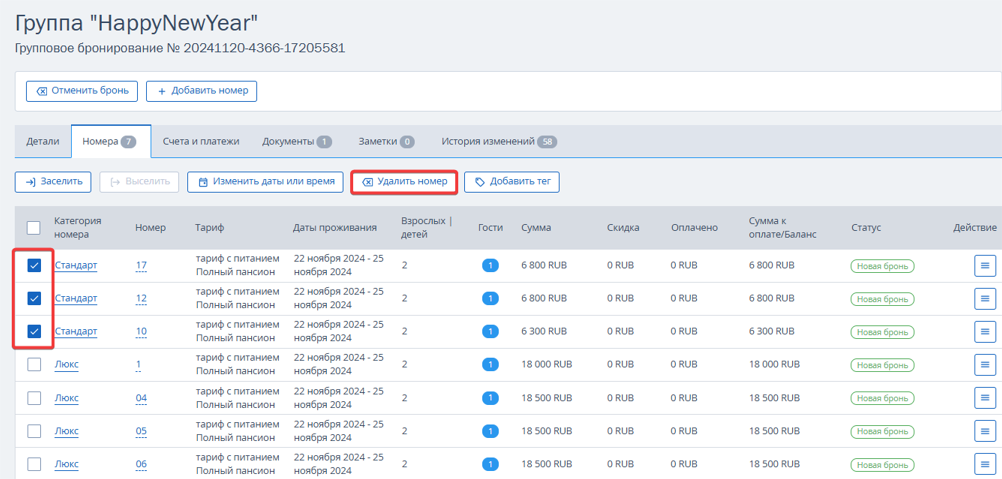Image resolution: width=1002 pixels, height=479 pixels.
Task: Open the История изменений tab
Action: (499, 142)
